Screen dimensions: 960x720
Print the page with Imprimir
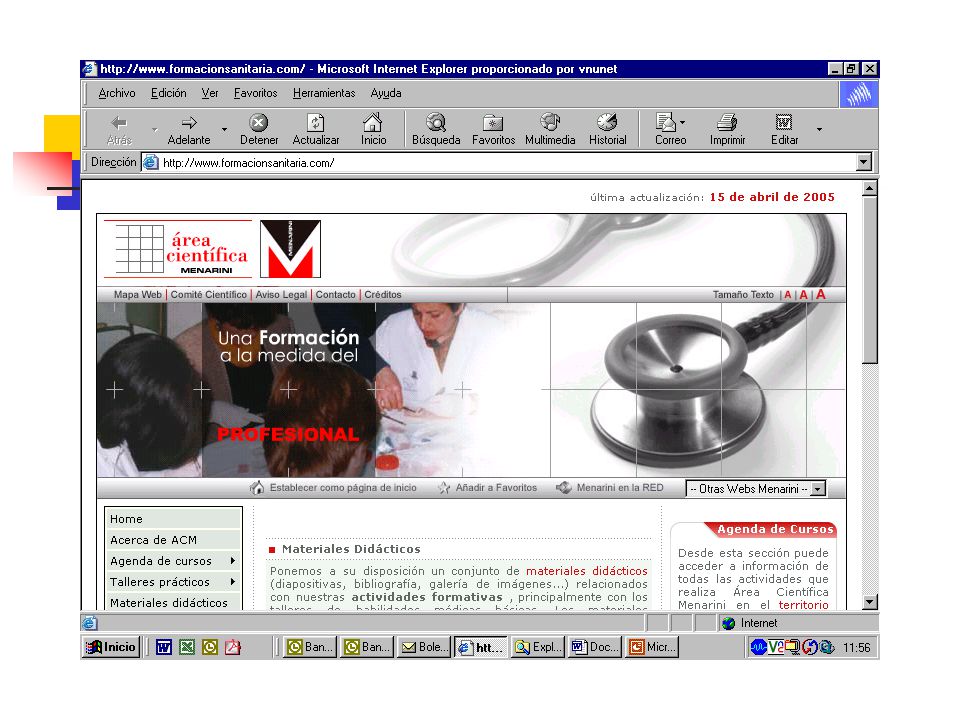click(x=727, y=130)
